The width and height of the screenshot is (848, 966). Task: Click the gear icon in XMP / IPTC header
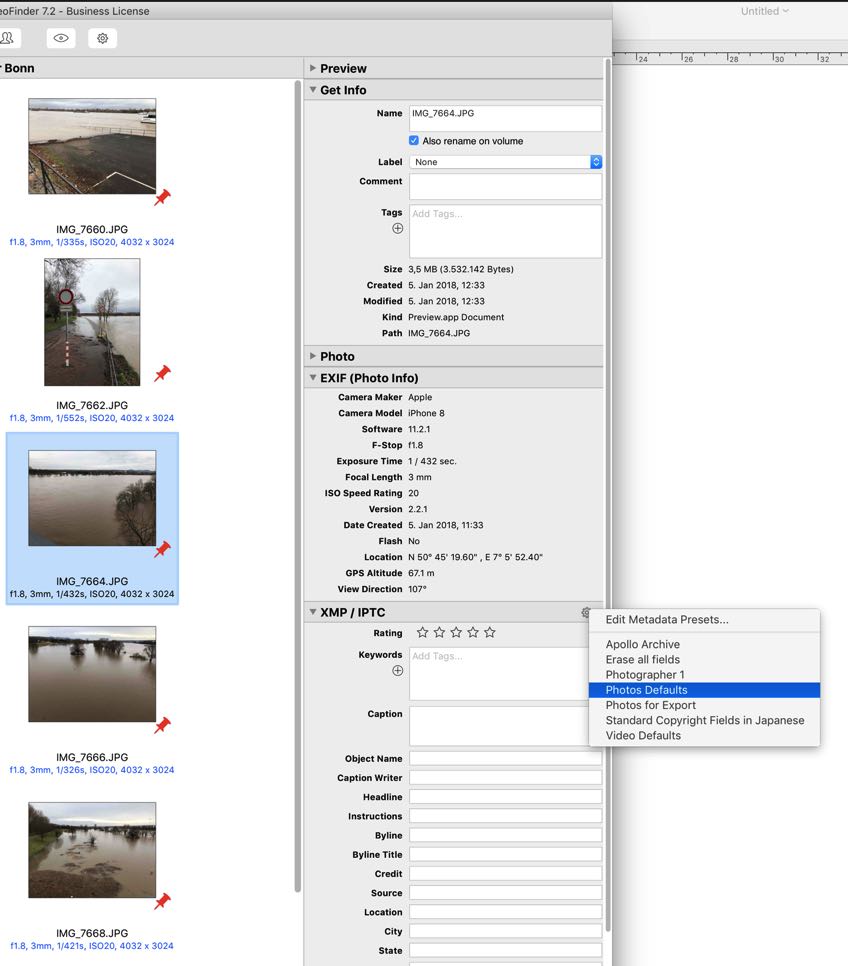pos(585,612)
